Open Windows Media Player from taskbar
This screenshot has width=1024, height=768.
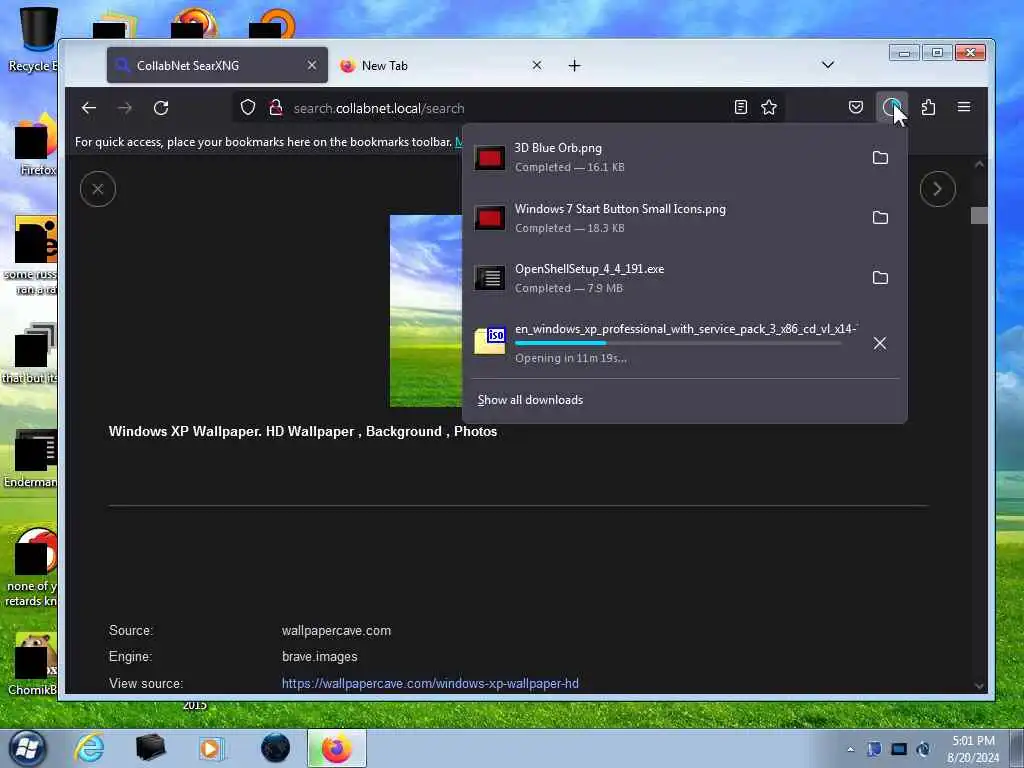211,748
